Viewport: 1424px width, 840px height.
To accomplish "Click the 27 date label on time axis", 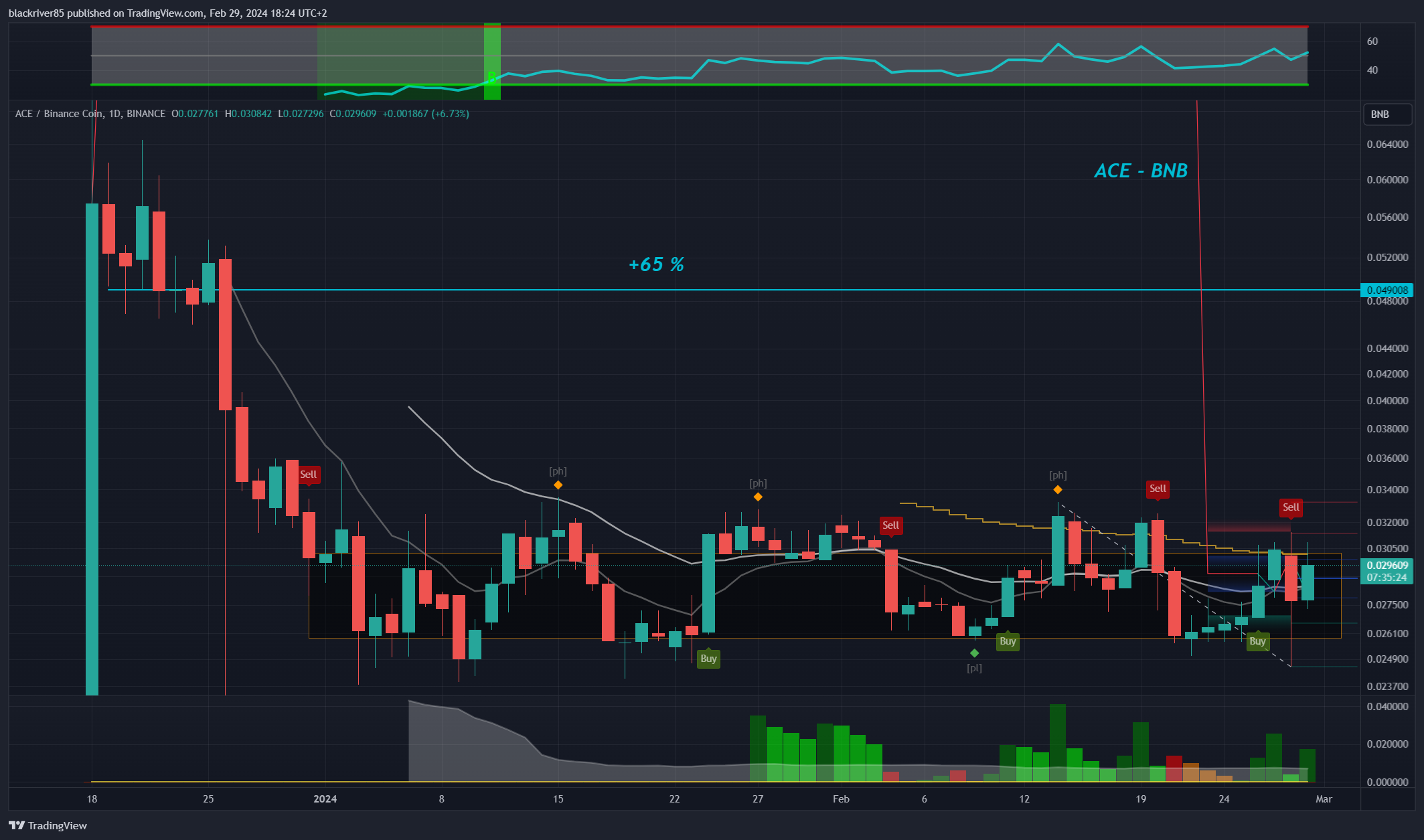I will tap(758, 799).
